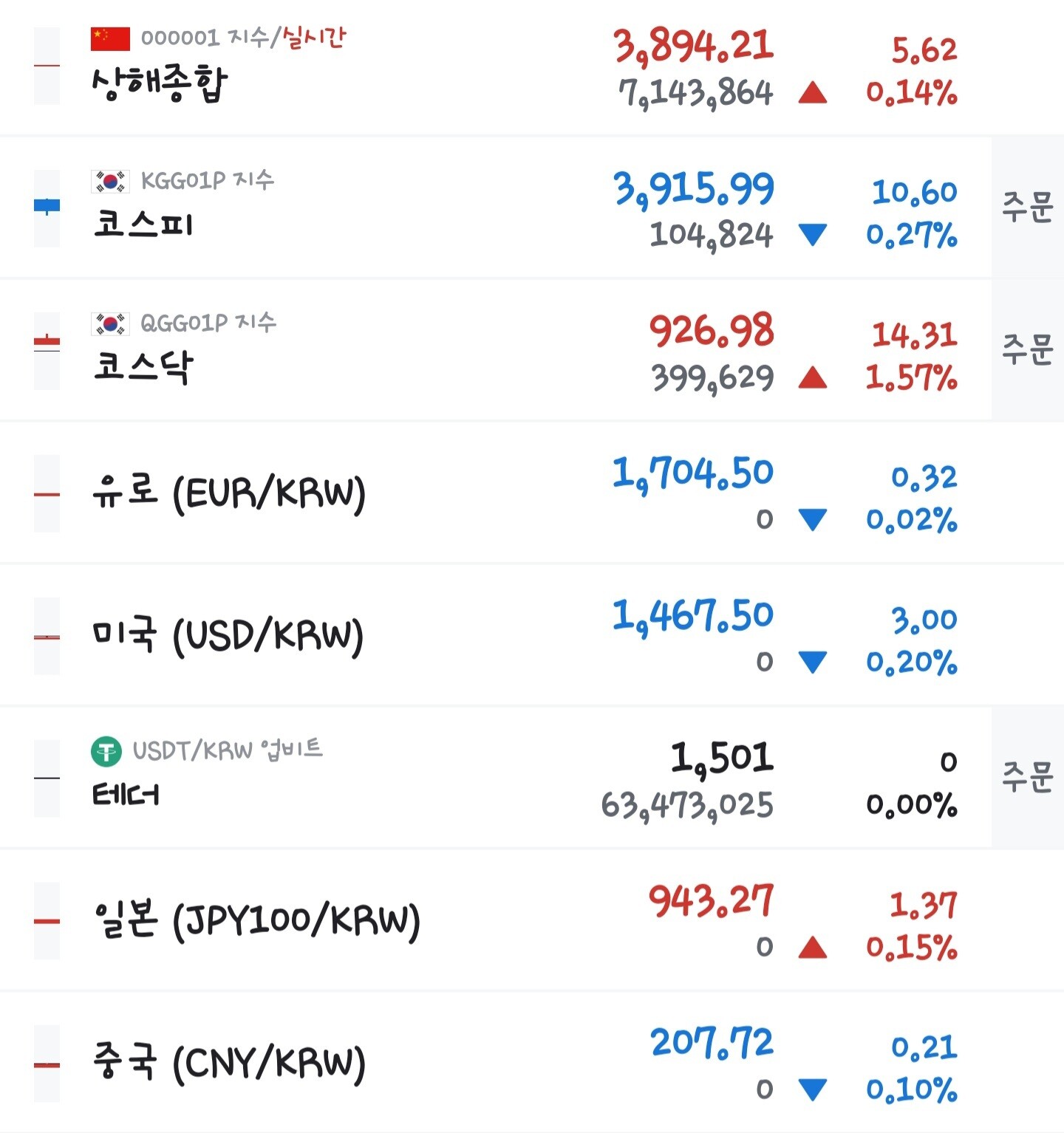Select the 미국 (USD/KRW) row

pyautogui.click(x=532, y=635)
